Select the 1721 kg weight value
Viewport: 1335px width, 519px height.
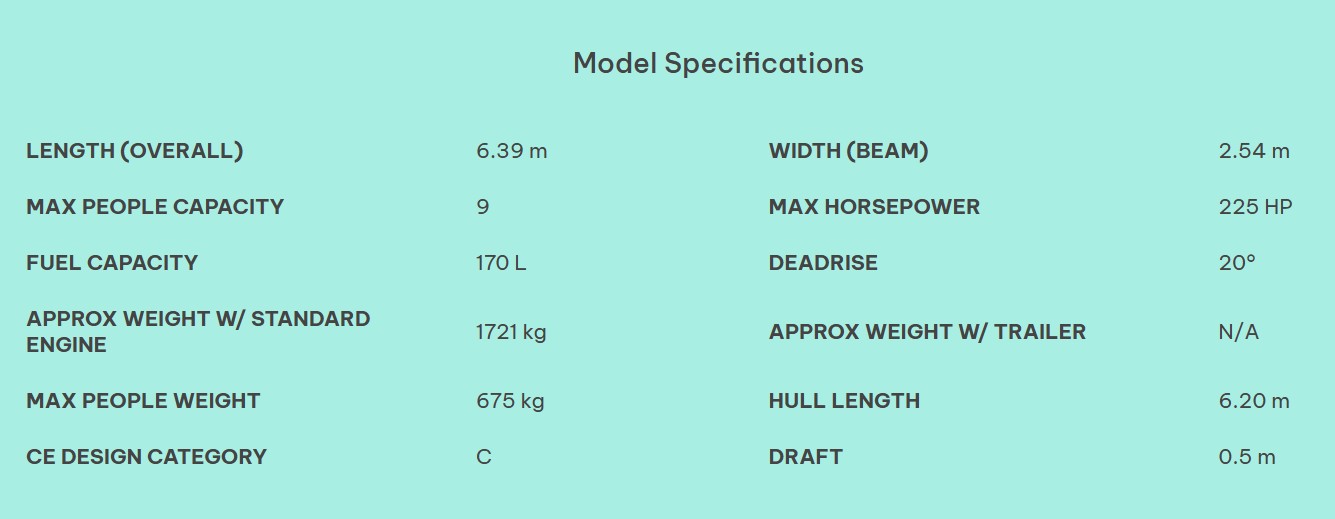(510, 331)
